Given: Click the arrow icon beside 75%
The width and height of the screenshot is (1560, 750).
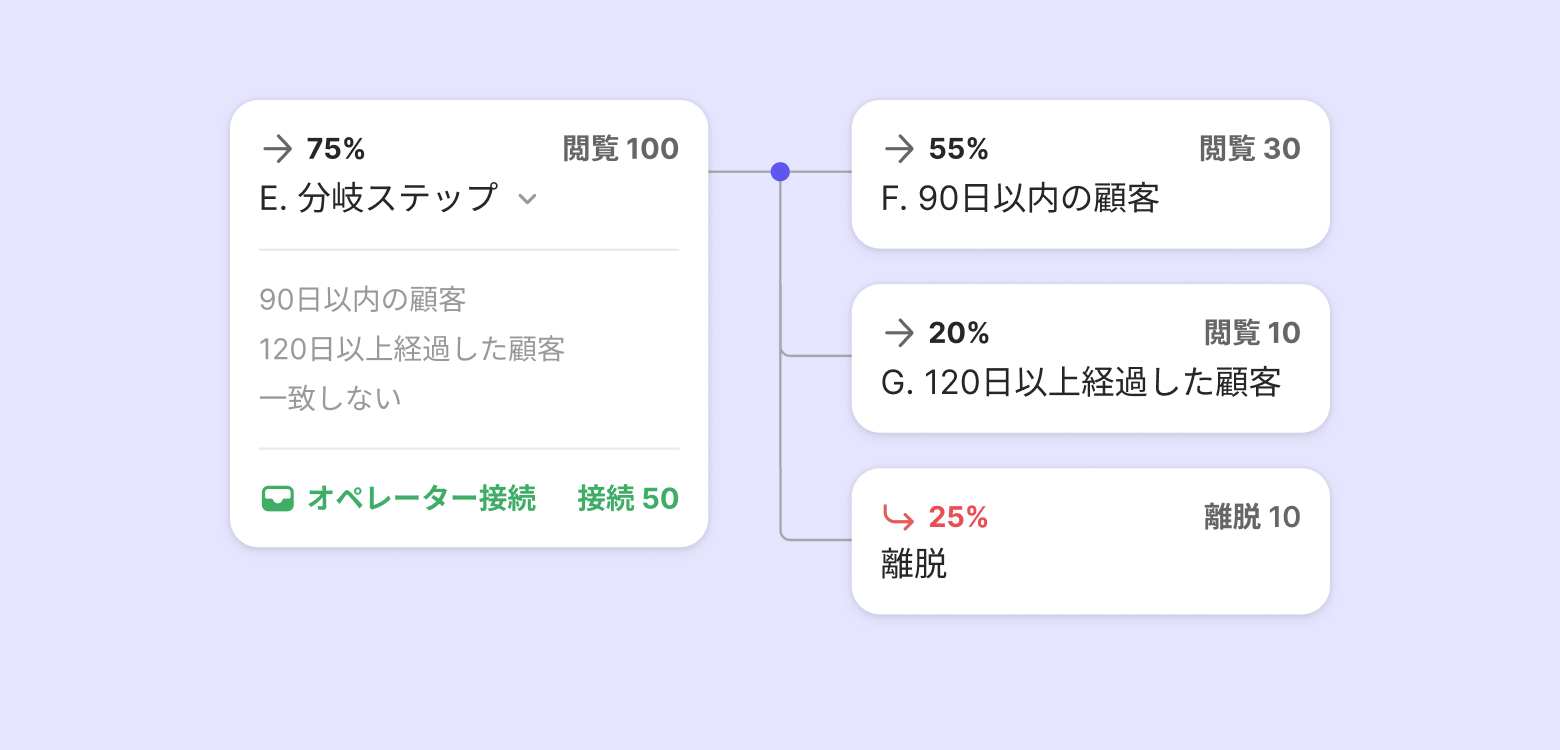Looking at the screenshot, I should [277, 150].
